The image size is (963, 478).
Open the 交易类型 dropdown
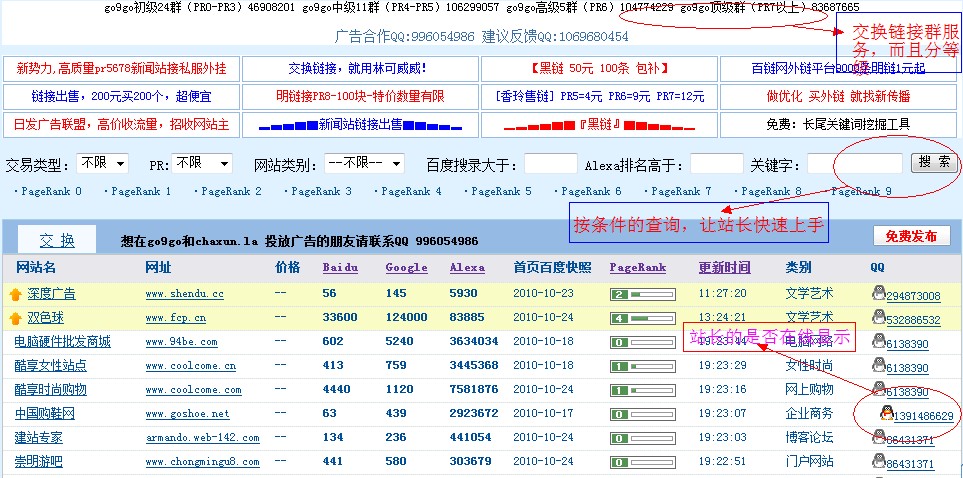[102, 163]
